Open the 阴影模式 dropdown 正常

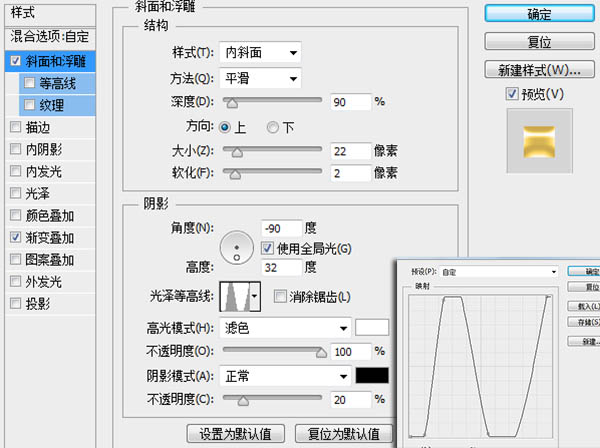point(285,376)
